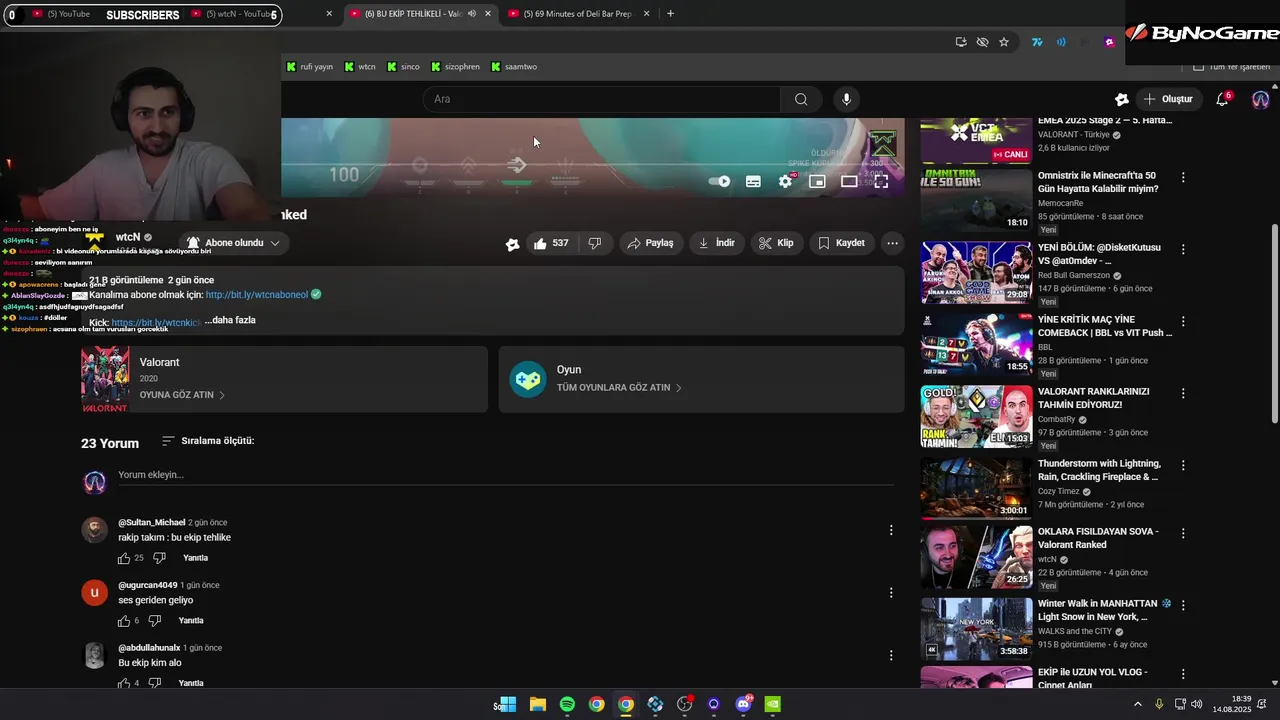Open rufi yayın bookmark

point(309,67)
